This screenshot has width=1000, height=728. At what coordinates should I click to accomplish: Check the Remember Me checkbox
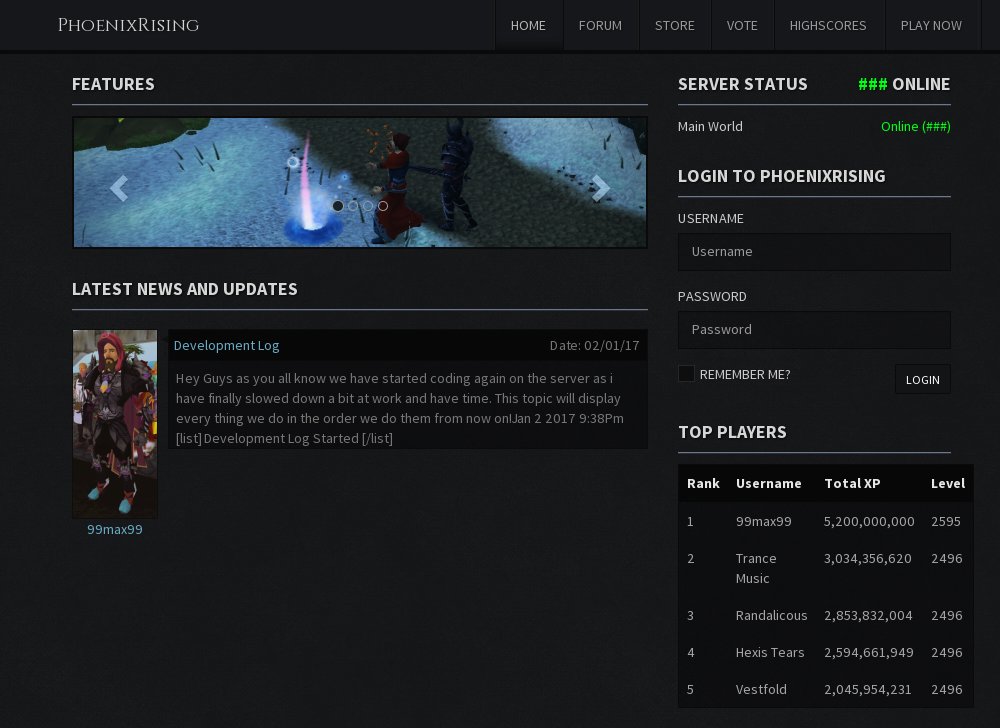tap(686, 374)
